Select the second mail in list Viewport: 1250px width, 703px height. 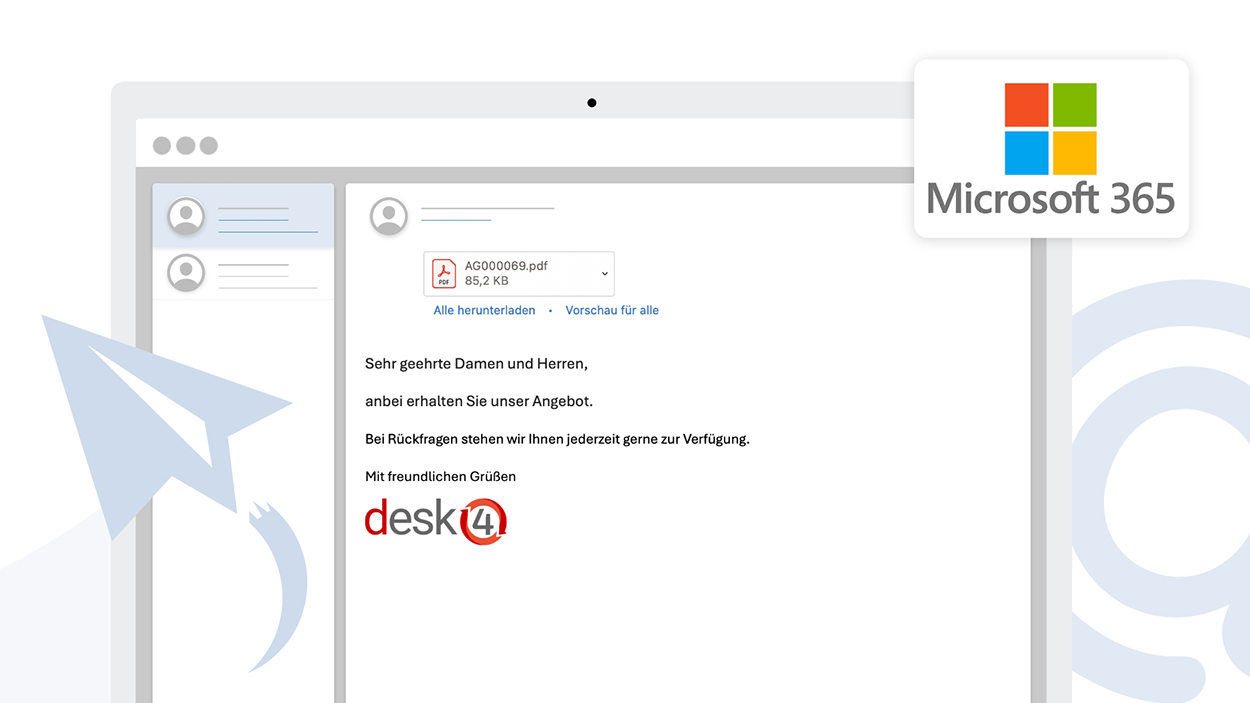click(243, 273)
